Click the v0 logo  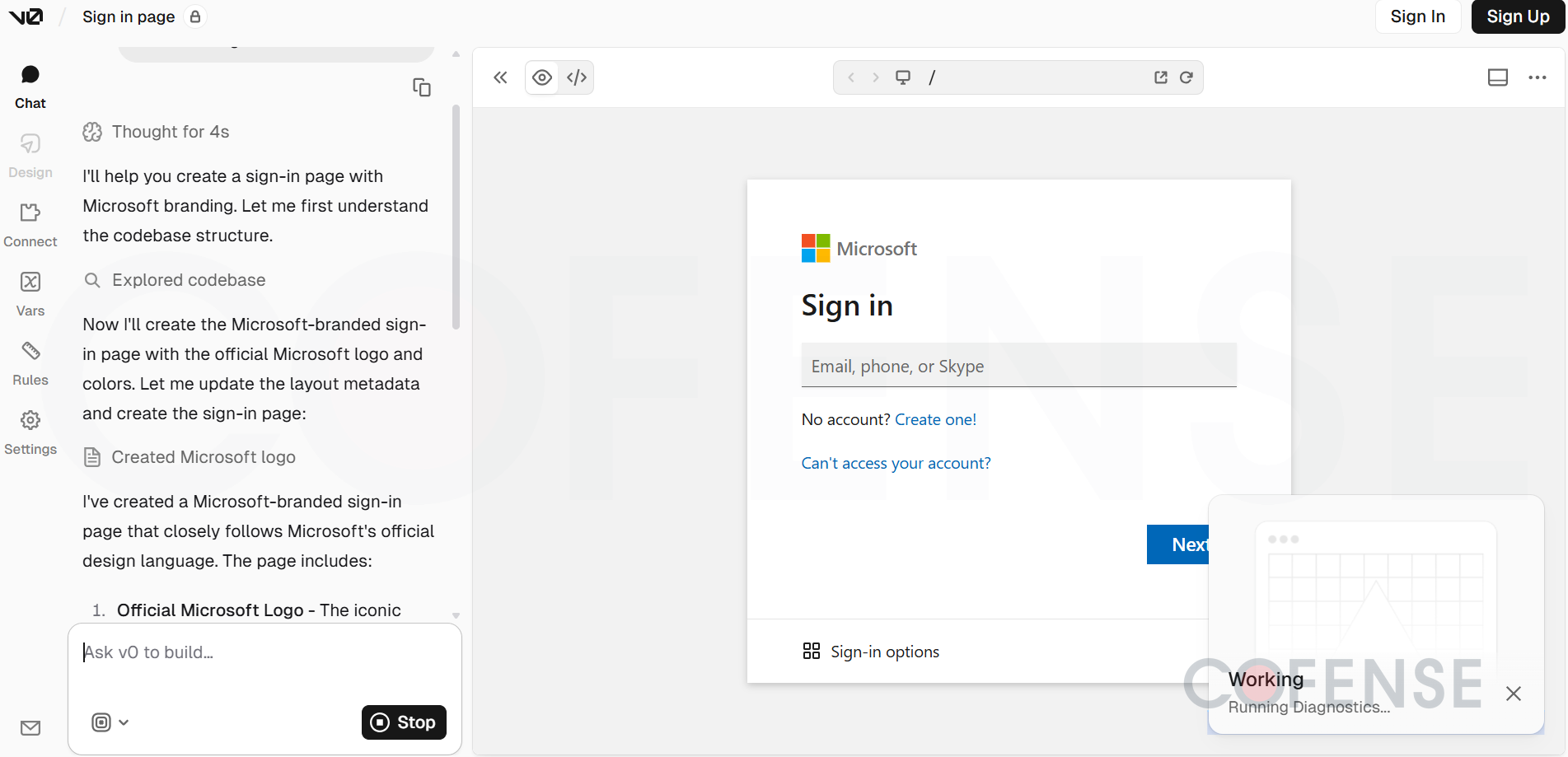click(x=26, y=16)
